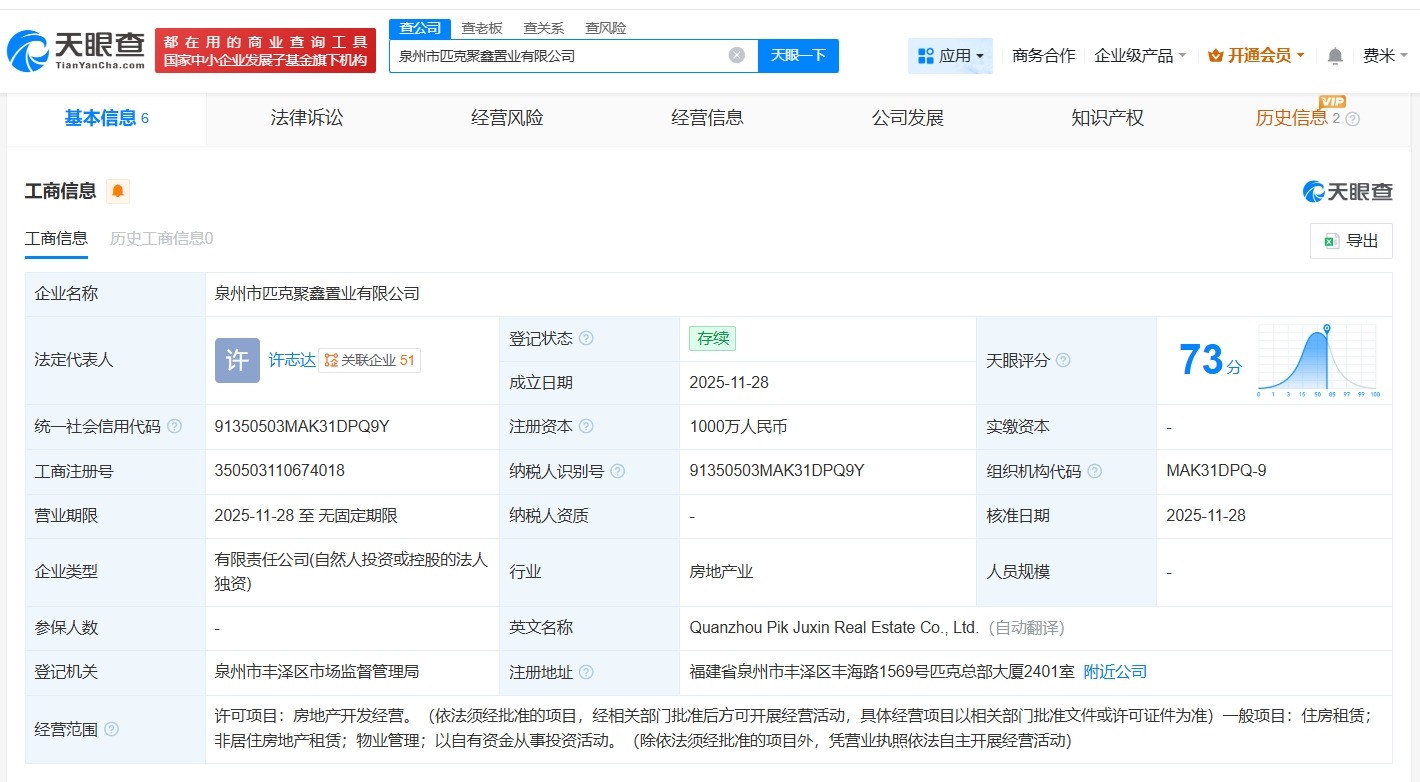The width and height of the screenshot is (1420, 782).
Task: Open the 费米 account dropdown
Action: [1389, 56]
